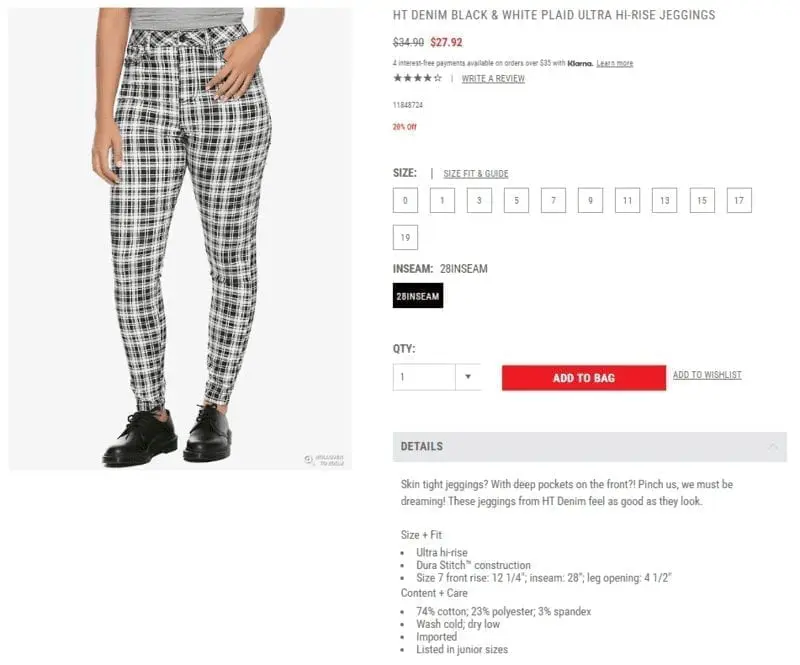Viewport: 800px width, 665px height.
Task: Click the Add To Bag button
Action: [x=584, y=378]
